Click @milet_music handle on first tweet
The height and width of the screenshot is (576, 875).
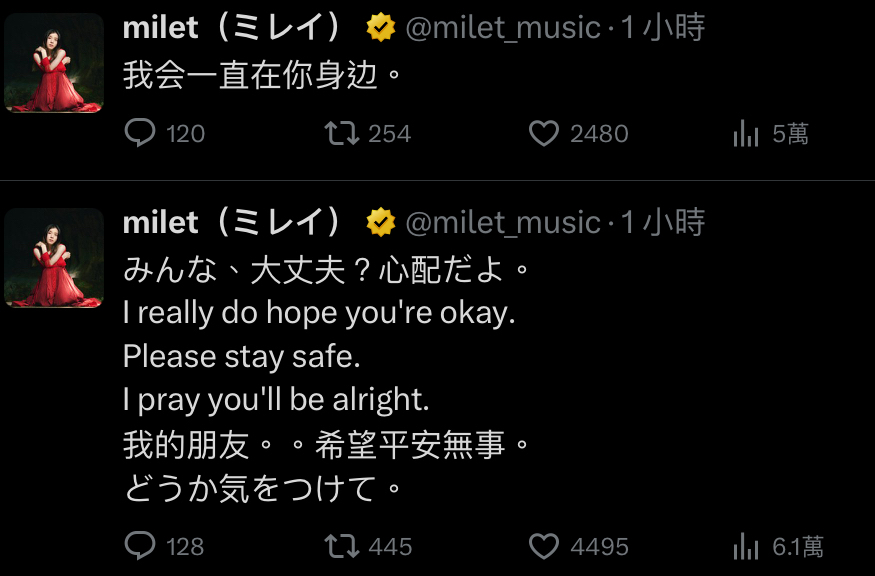pyautogui.click(x=503, y=28)
